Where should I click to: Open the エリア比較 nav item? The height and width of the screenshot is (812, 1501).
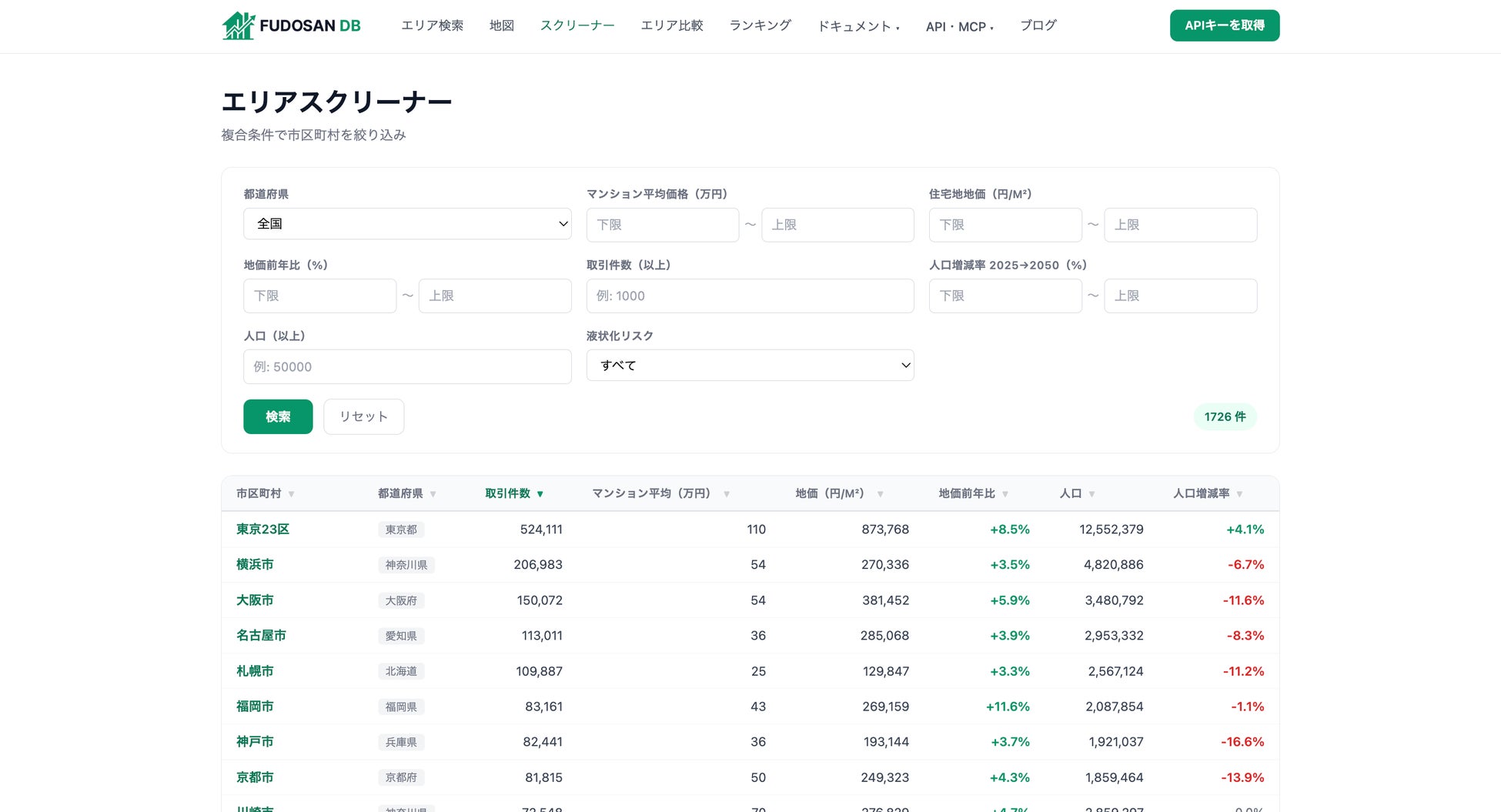(671, 25)
